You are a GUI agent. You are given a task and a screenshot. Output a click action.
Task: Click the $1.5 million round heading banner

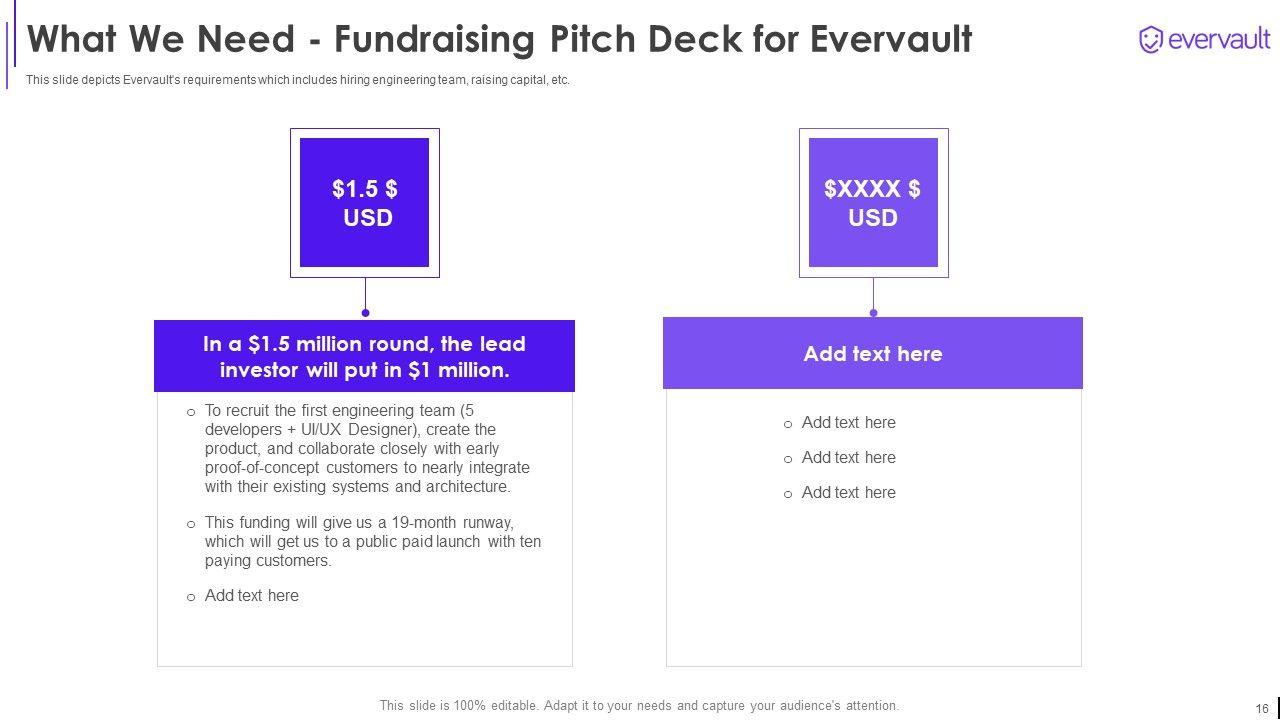click(x=364, y=356)
